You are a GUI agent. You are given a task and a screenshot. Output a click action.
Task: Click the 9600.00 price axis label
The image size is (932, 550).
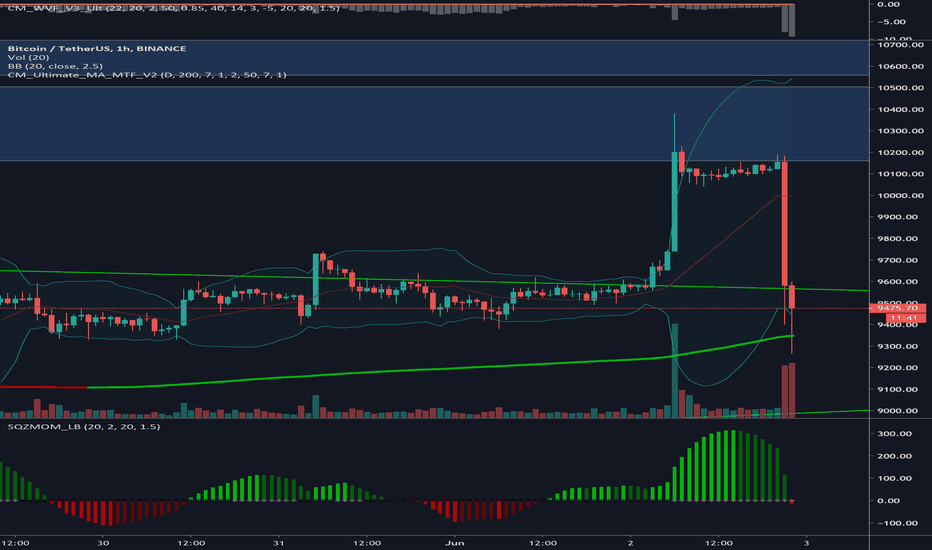(898, 281)
